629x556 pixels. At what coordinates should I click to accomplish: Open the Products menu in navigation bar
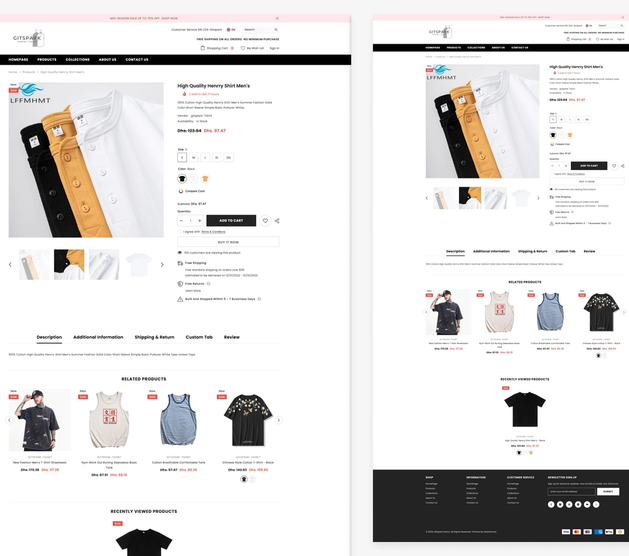click(x=47, y=59)
